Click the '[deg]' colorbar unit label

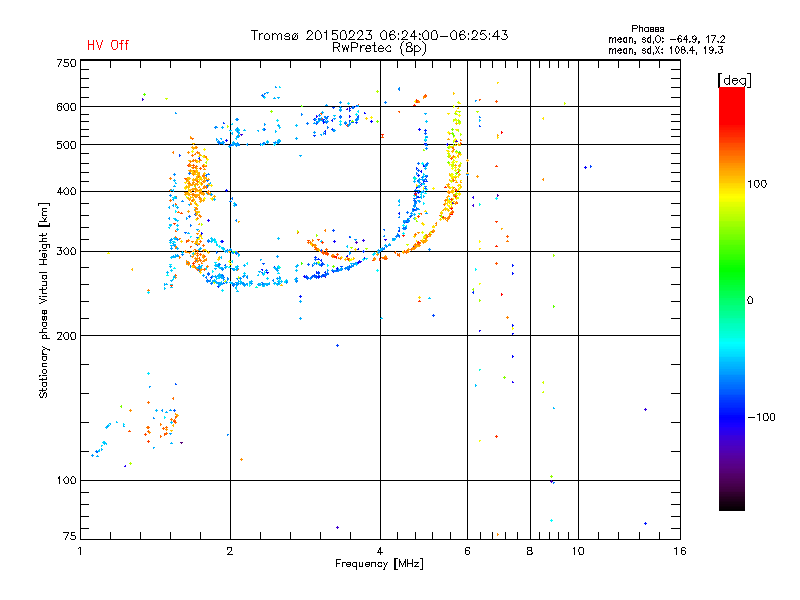pos(734,80)
